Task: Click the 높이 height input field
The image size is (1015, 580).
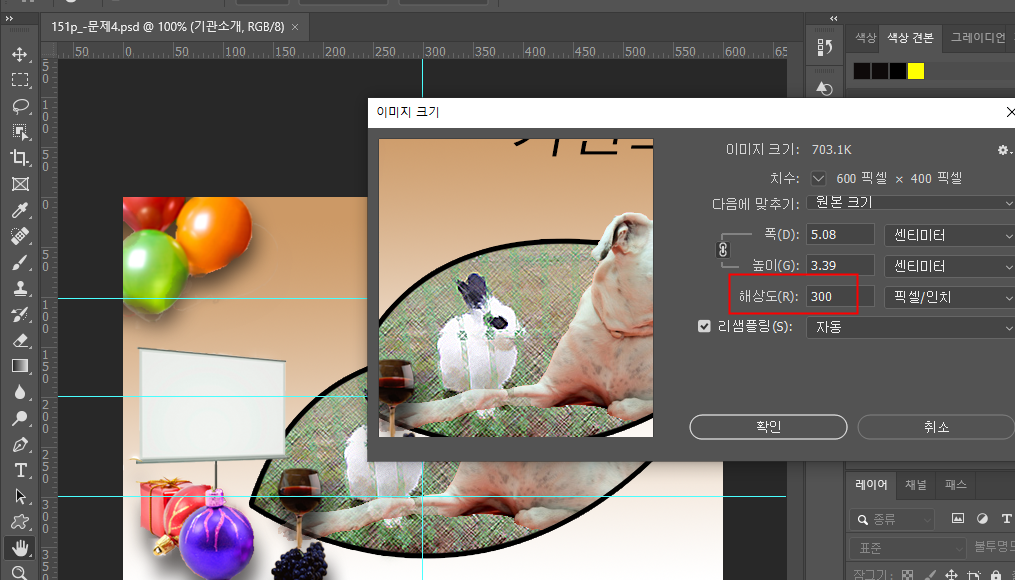Action: [x=840, y=265]
